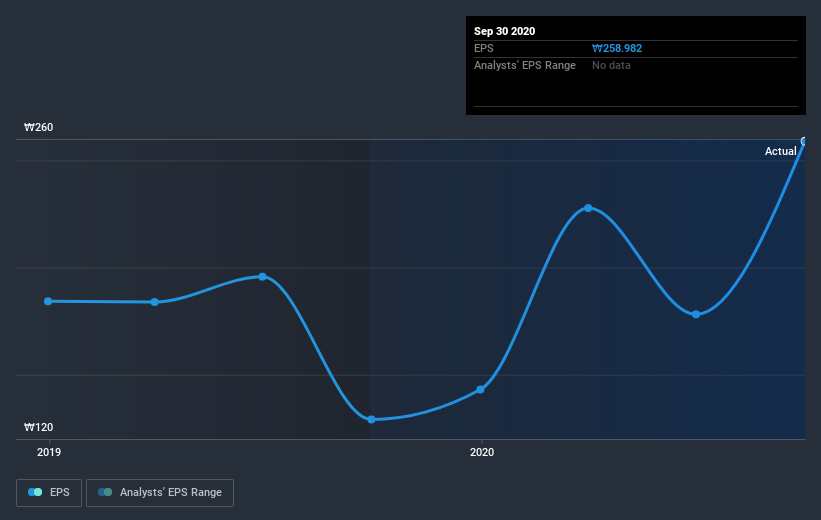Click the 2020 x-axis label
Image resolution: width=821 pixels, height=520 pixels.
482,452
